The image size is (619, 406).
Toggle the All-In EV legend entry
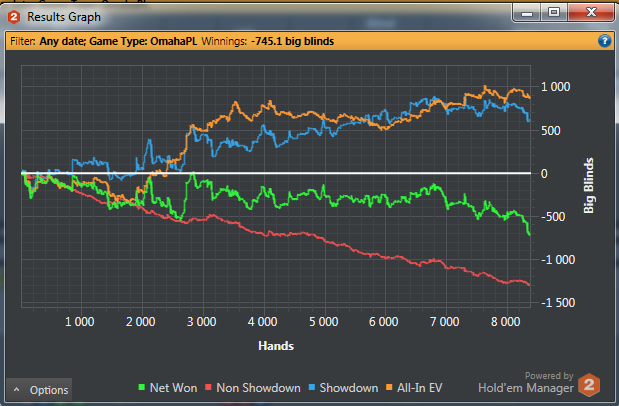pos(414,388)
